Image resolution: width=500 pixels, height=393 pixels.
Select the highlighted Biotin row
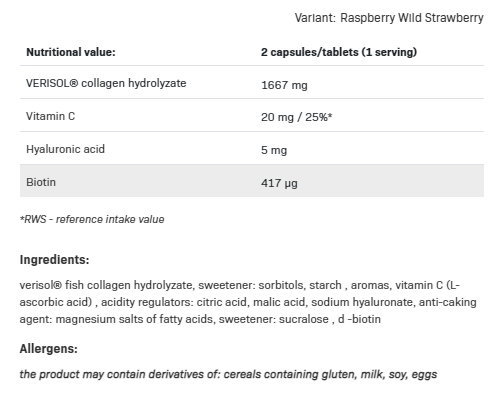252,181
